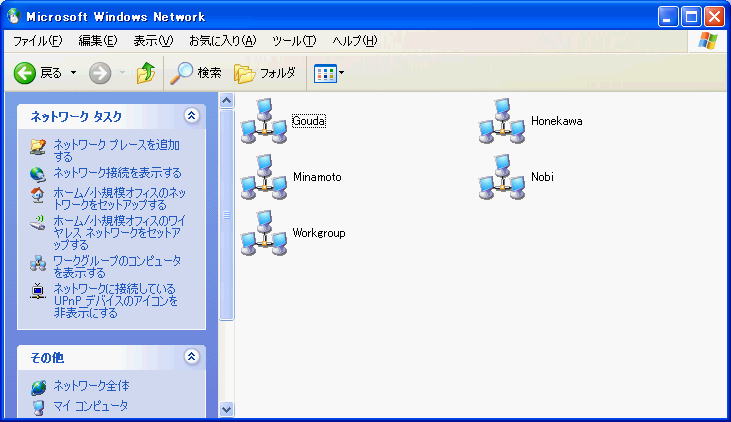Screen dimensions: 731x422
Task: Open the 表示(V) menu
Action: coord(153,41)
